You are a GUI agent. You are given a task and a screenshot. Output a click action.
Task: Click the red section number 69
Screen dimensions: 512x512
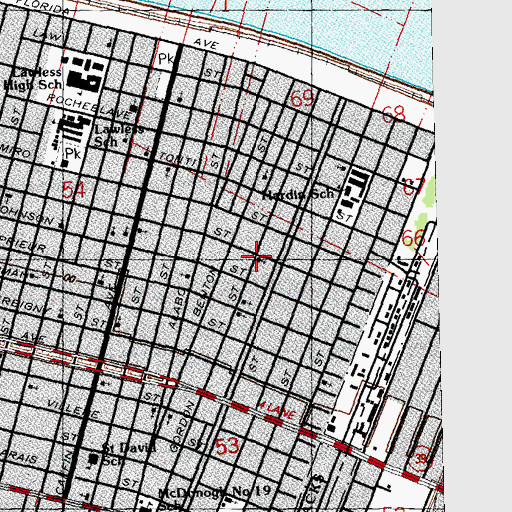[x=302, y=98]
